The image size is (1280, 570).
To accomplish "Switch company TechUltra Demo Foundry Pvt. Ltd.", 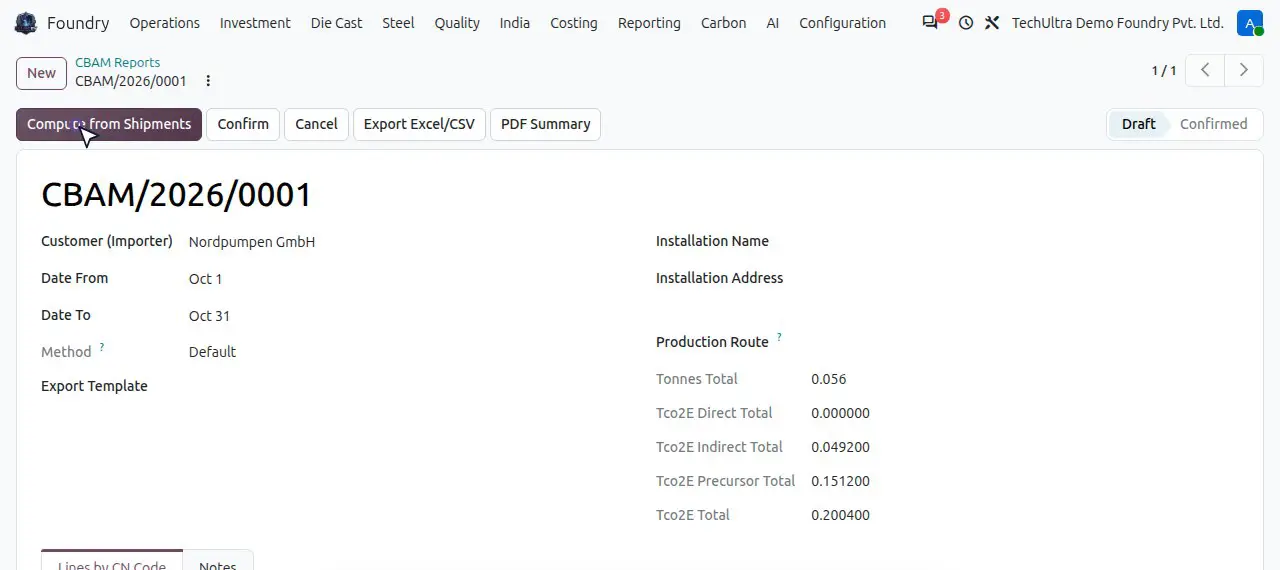I will [1117, 23].
